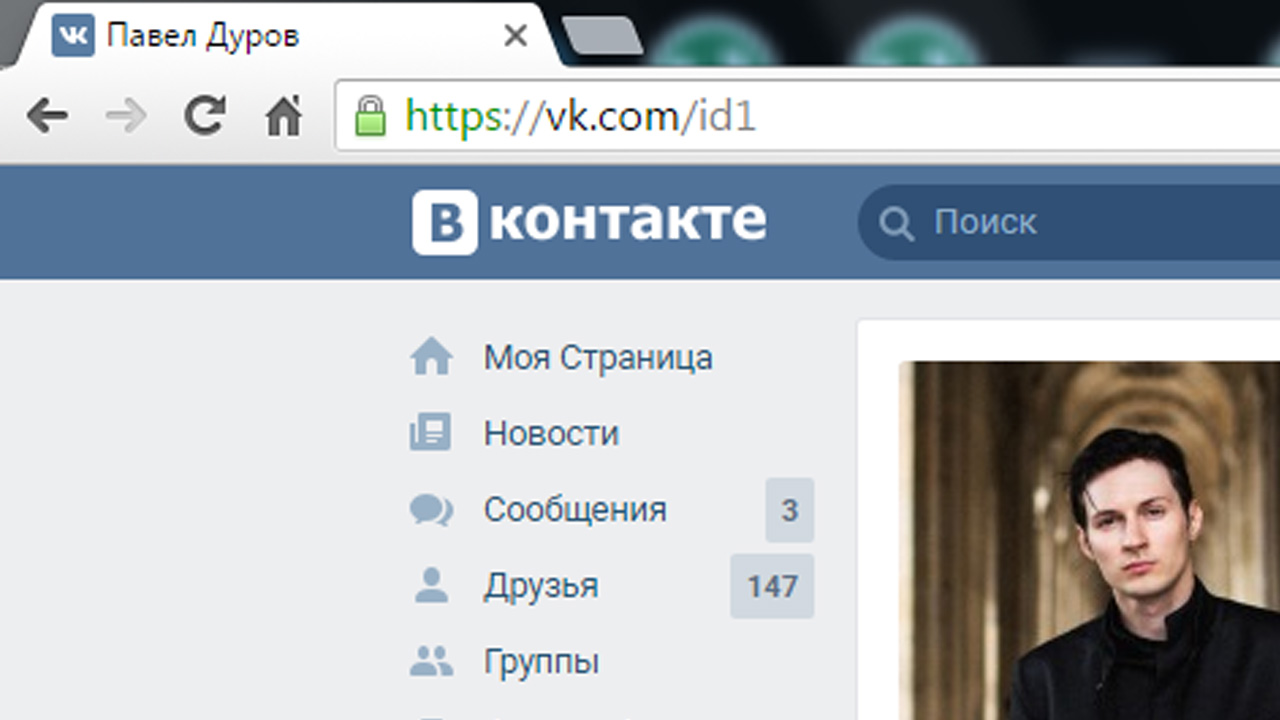Open Новости from the sidebar

click(x=551, y=432)
